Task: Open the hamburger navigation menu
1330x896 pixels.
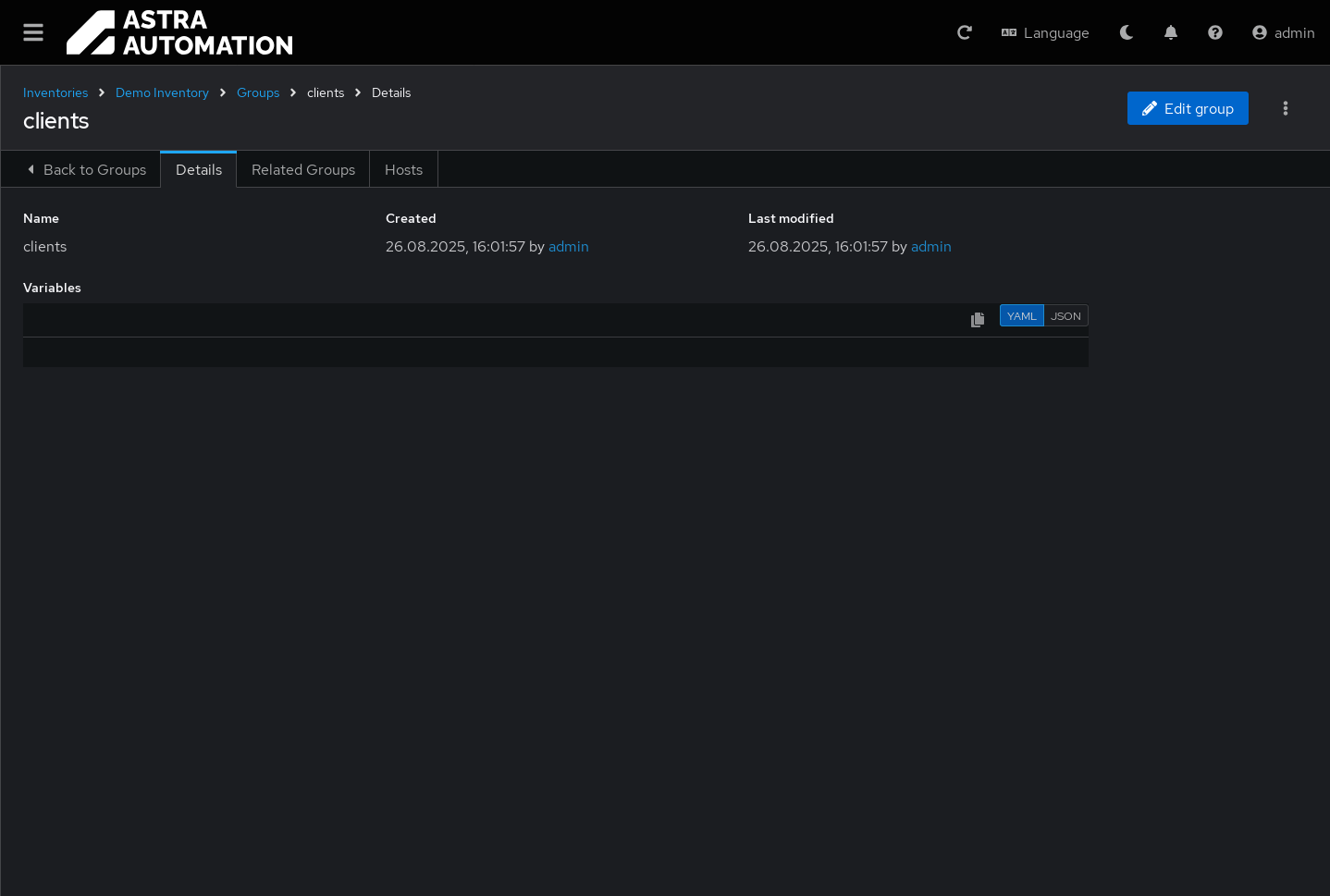Action: coord(33,32)
